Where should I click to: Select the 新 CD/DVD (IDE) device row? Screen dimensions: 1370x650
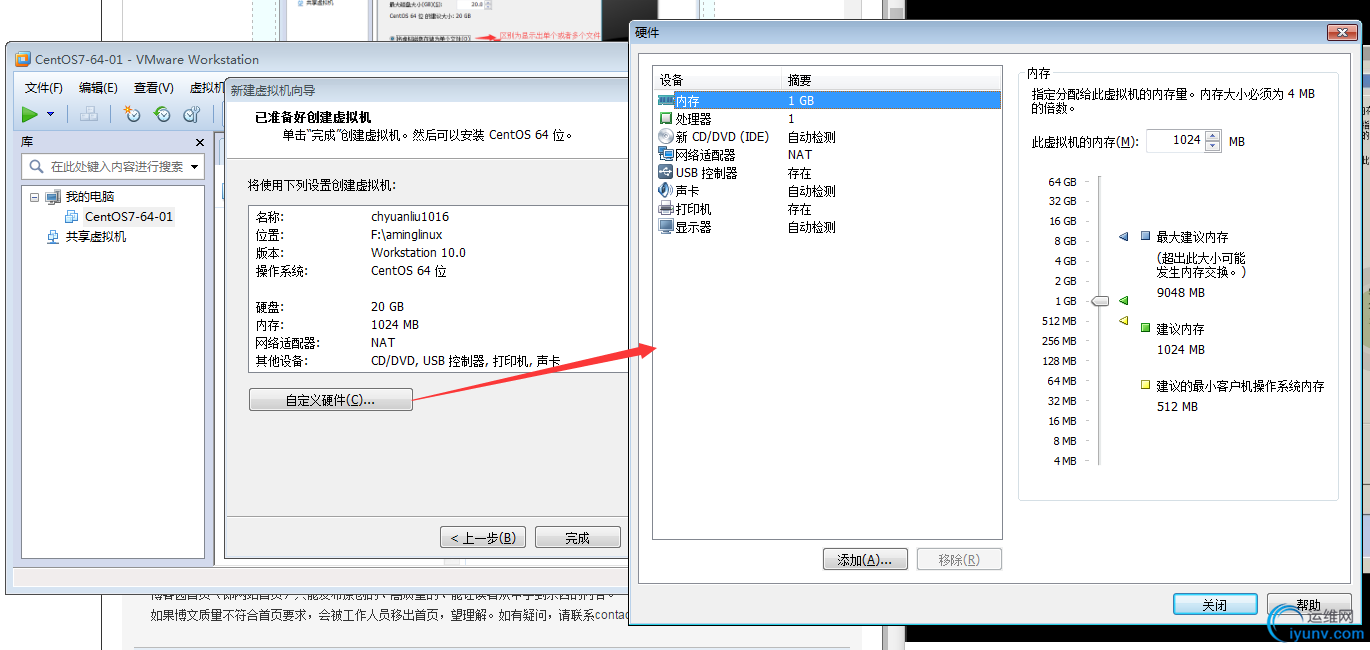point(828,137)
